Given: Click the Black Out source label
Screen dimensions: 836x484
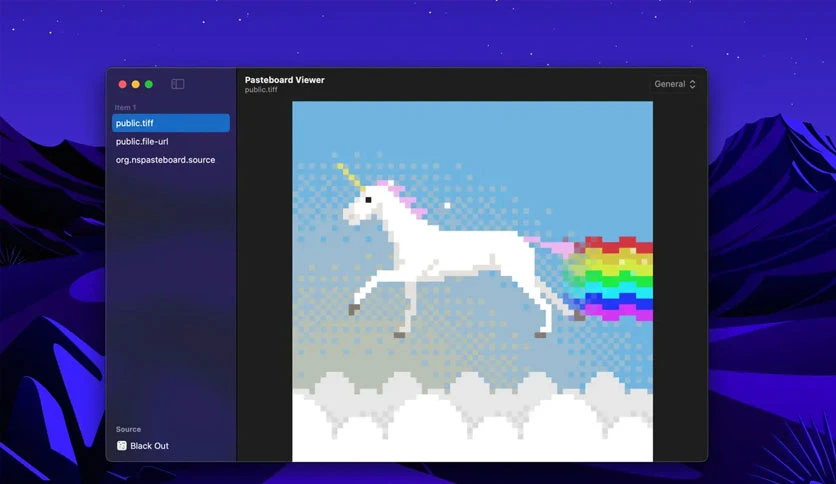Looking at the screenshot, I should (x=149, y=446).
